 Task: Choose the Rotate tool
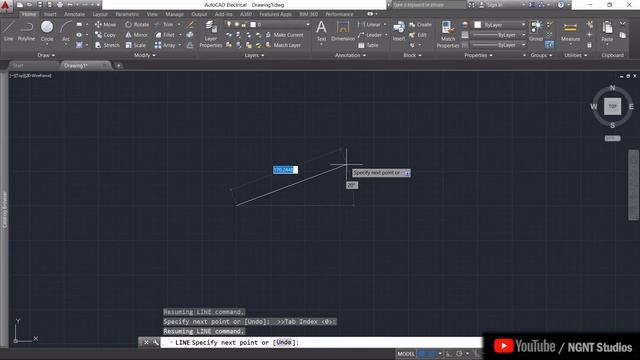(x=137, y=24)
